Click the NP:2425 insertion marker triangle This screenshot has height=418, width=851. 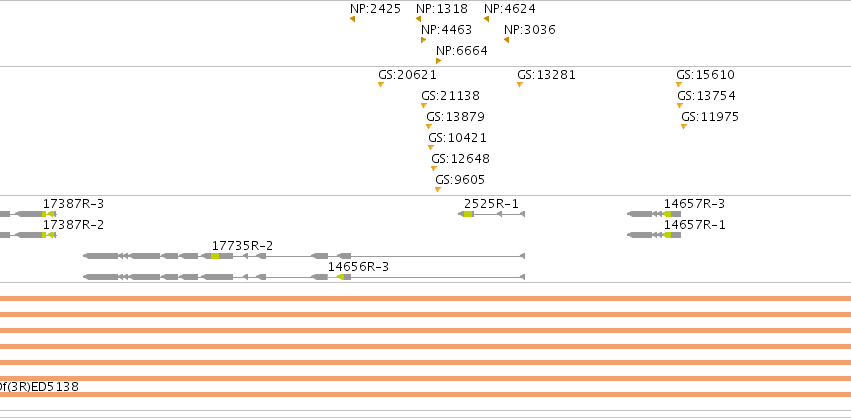(353, 19)
